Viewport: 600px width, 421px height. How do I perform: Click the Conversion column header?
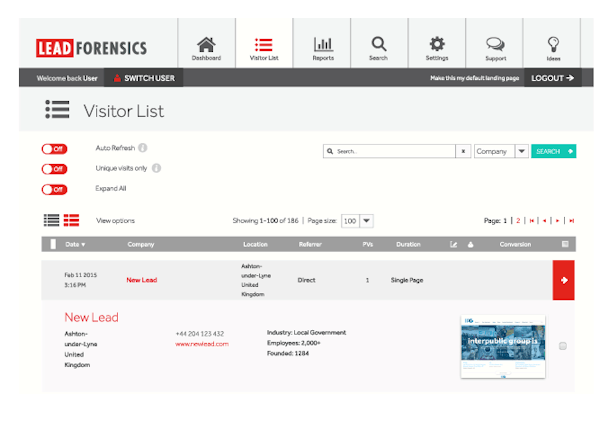(x=515, y=244)
